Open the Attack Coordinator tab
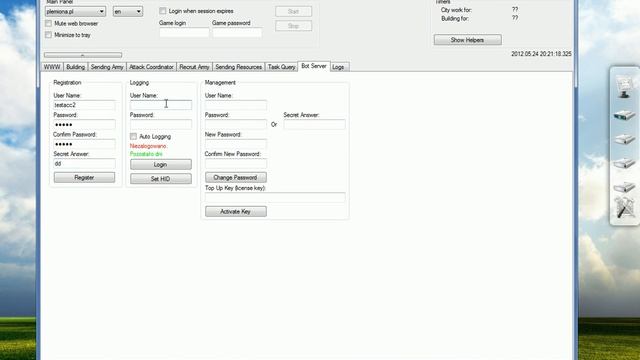This screenshot has height=360, width=640. [151, 67]
